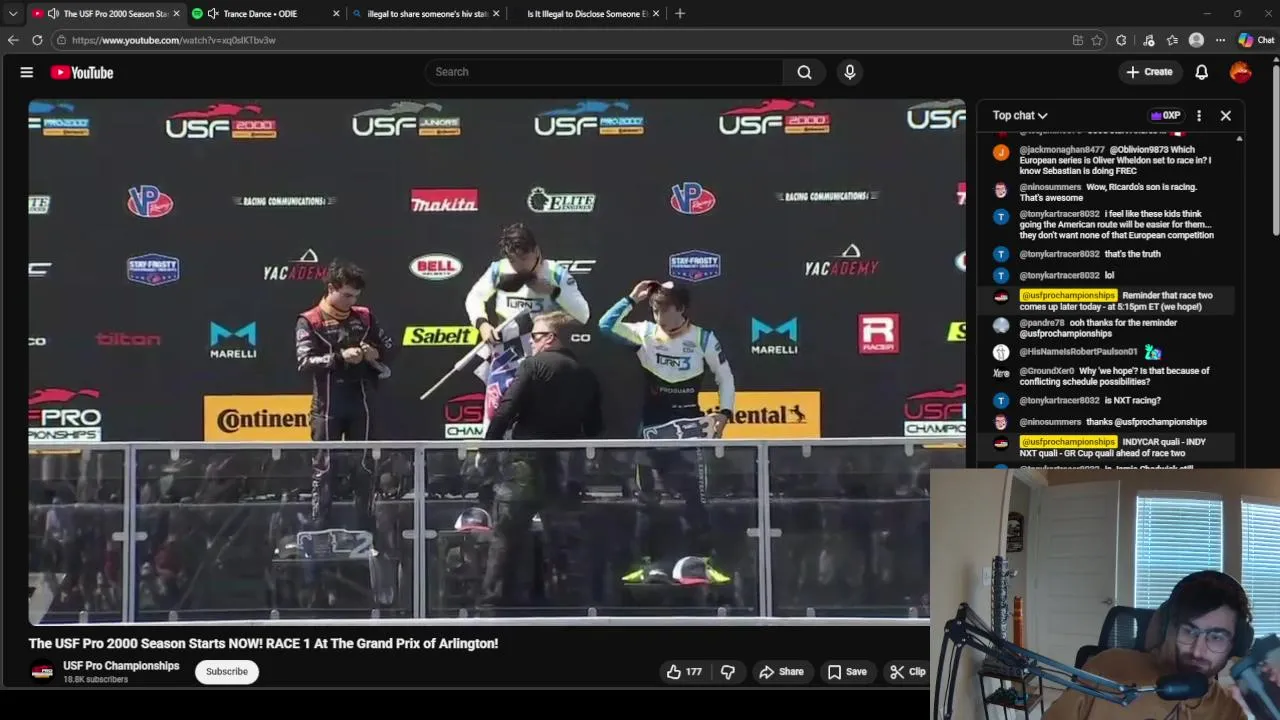Image resolution: width=1280 pixels, height=720 pixels.
Task: Start voice search with microphone icon
Action: pos(850,72)
